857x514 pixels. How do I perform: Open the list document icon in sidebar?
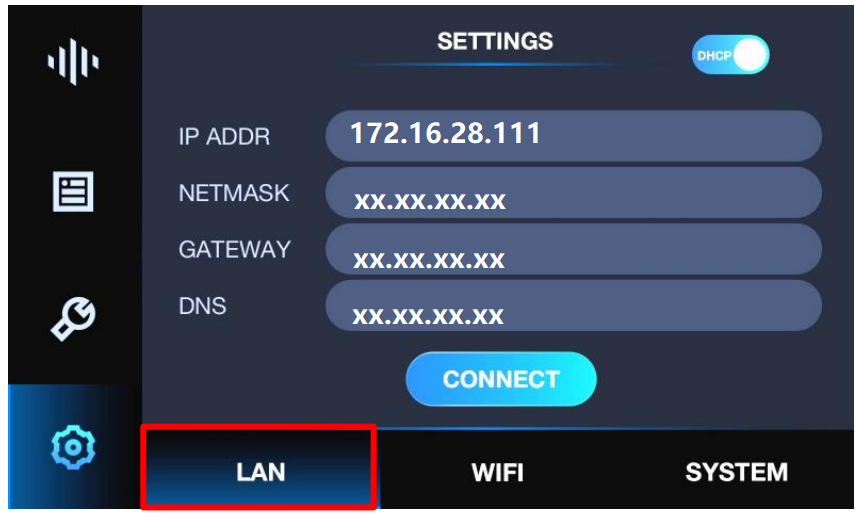pos(73,191)
